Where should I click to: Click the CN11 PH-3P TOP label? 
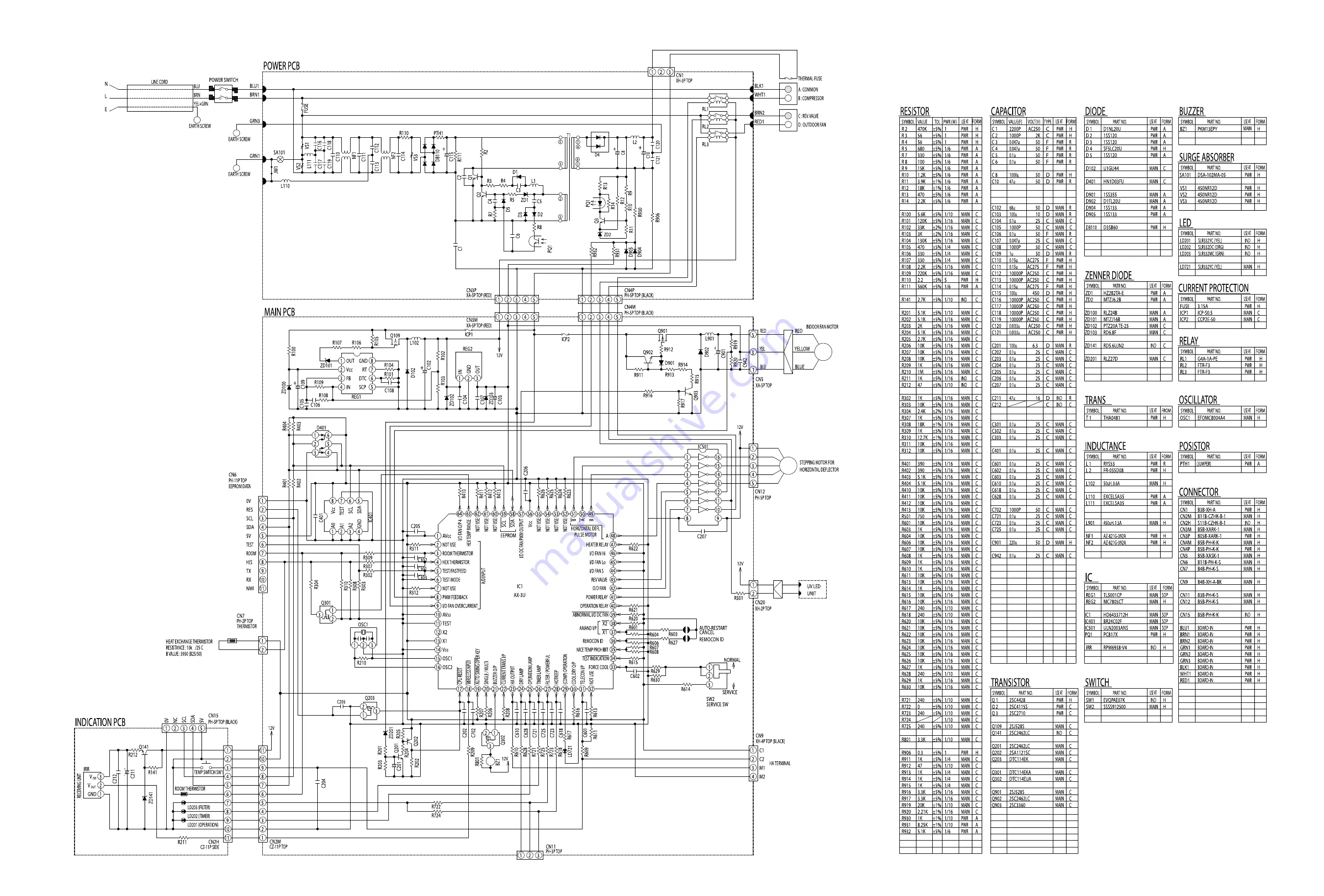[x=554, y=849]
